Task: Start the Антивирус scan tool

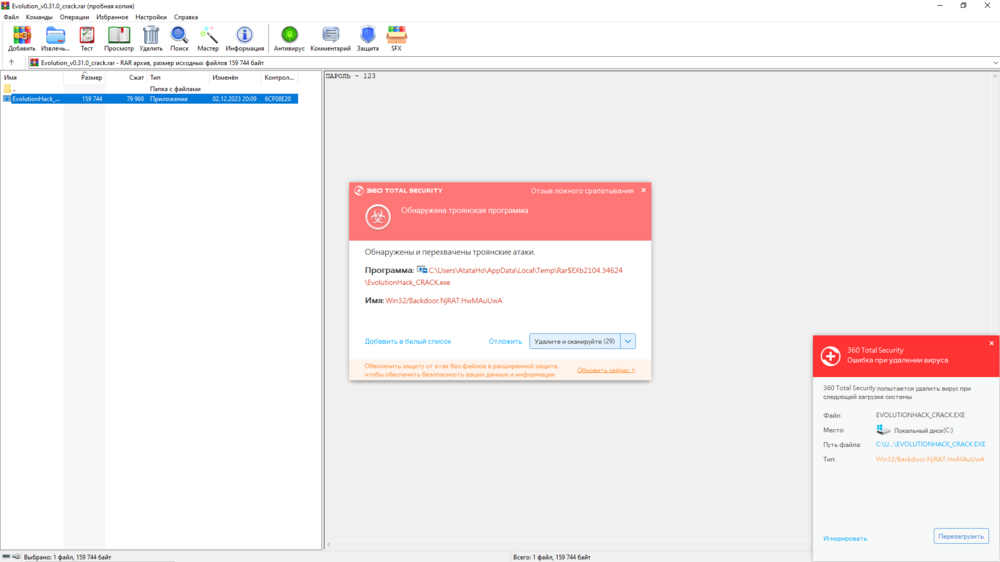Action: pyautogui.click(x=290, y=38)
